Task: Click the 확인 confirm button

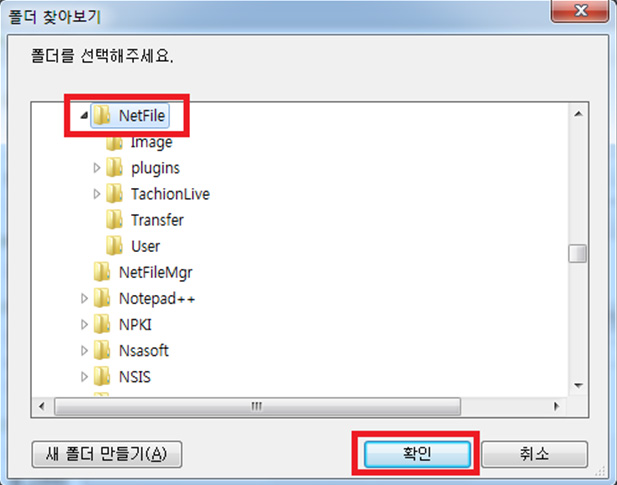Action: [417, 454]
